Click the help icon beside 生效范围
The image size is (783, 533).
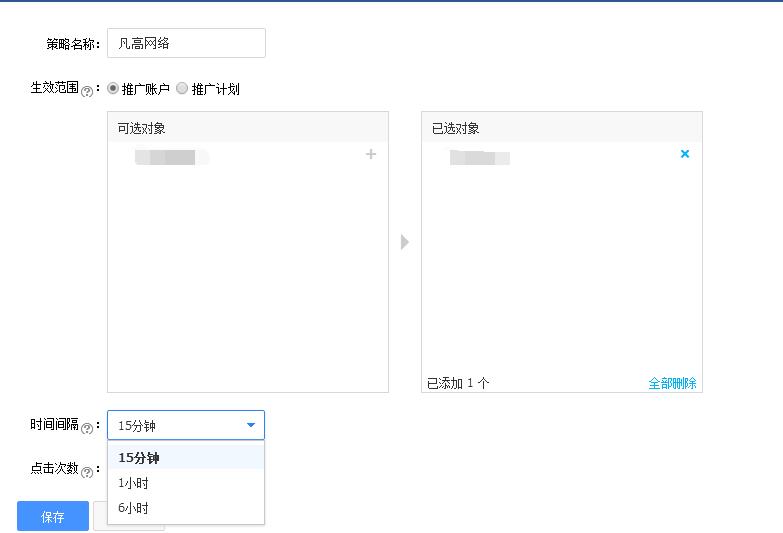(87, 91)
